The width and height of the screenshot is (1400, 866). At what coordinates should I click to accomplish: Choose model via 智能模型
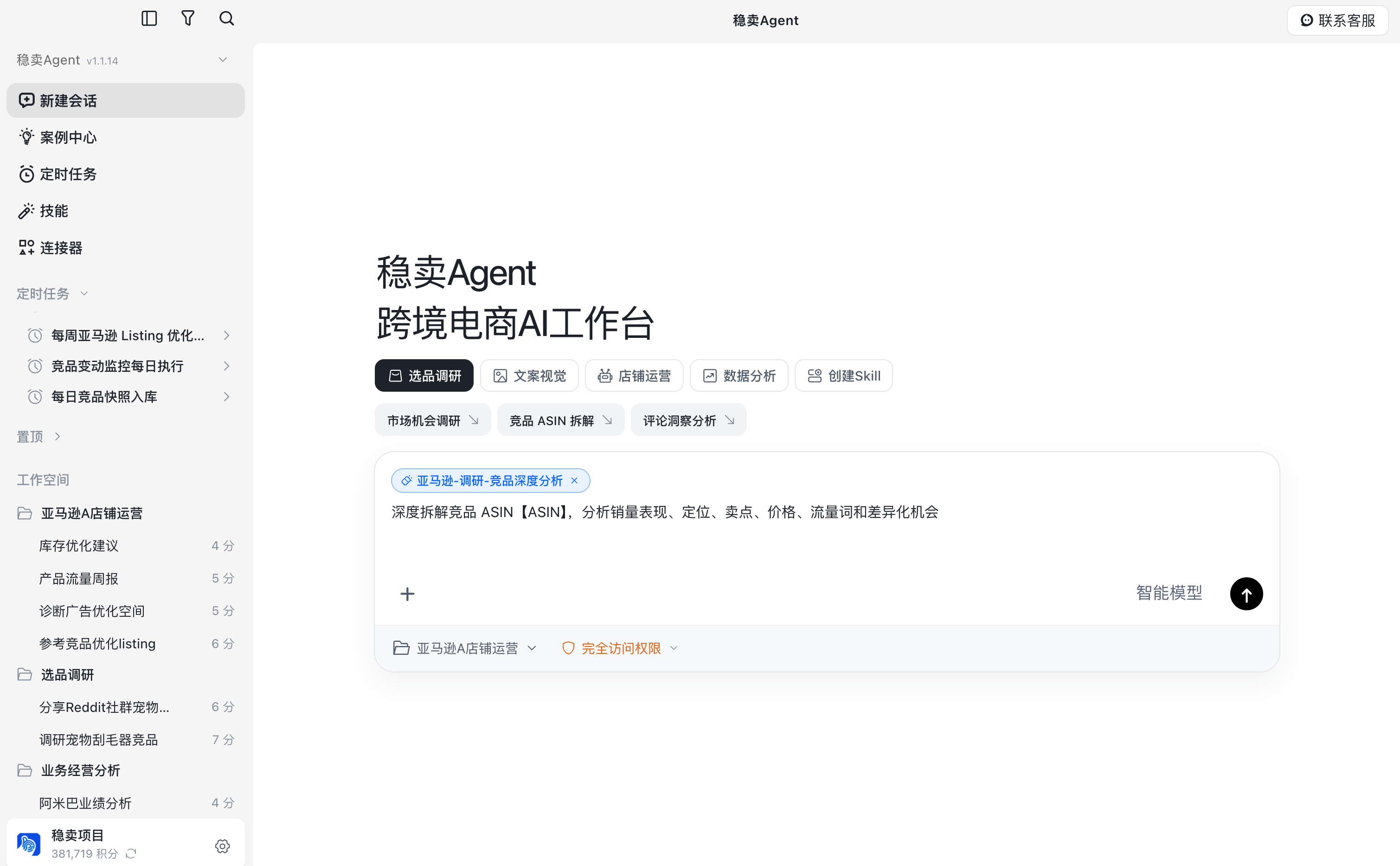1169,593
